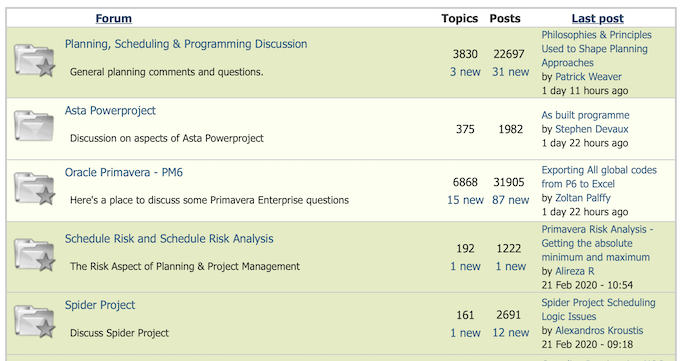Click topic count 6868
Image resolution: width=680 pixels, height=361 pixels.
coord(465,182)
